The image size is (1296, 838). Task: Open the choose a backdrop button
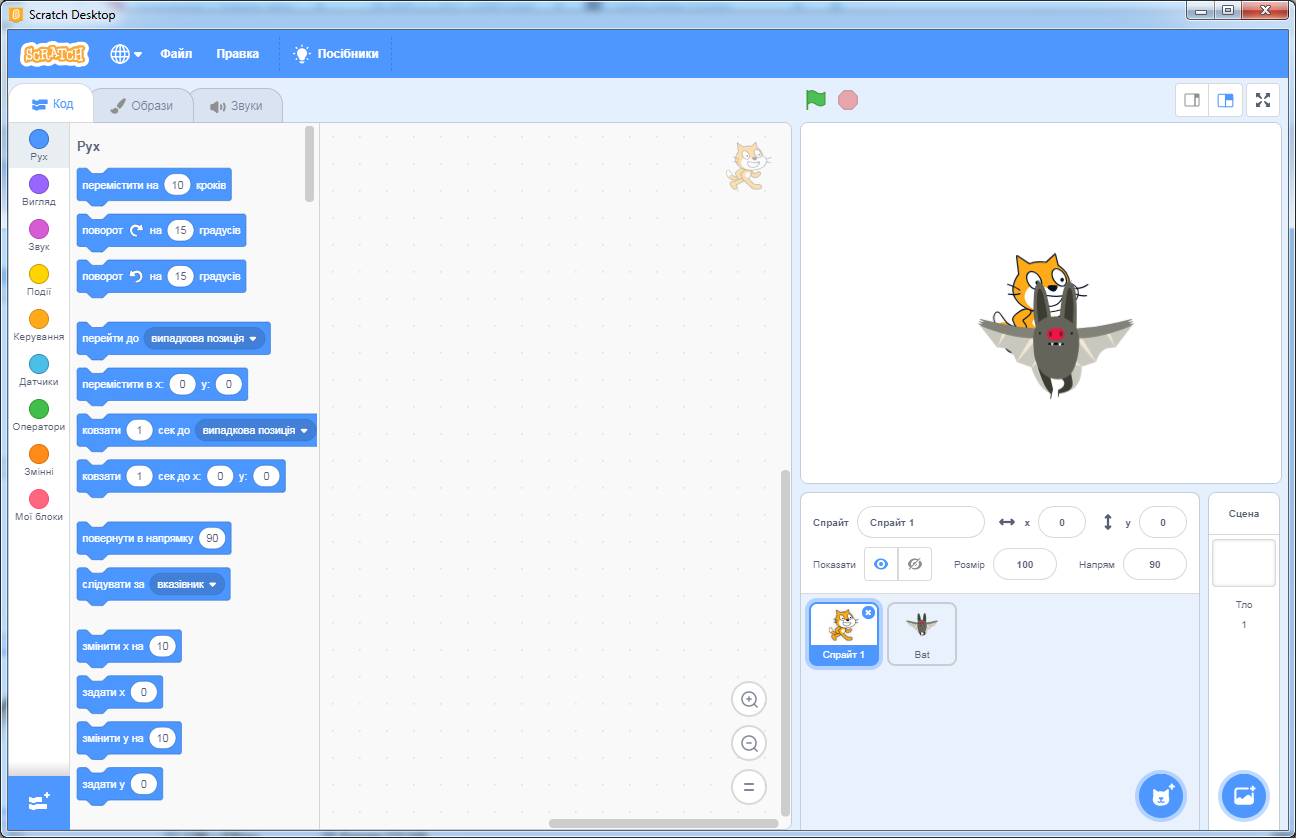click(x=1244, y=796)
